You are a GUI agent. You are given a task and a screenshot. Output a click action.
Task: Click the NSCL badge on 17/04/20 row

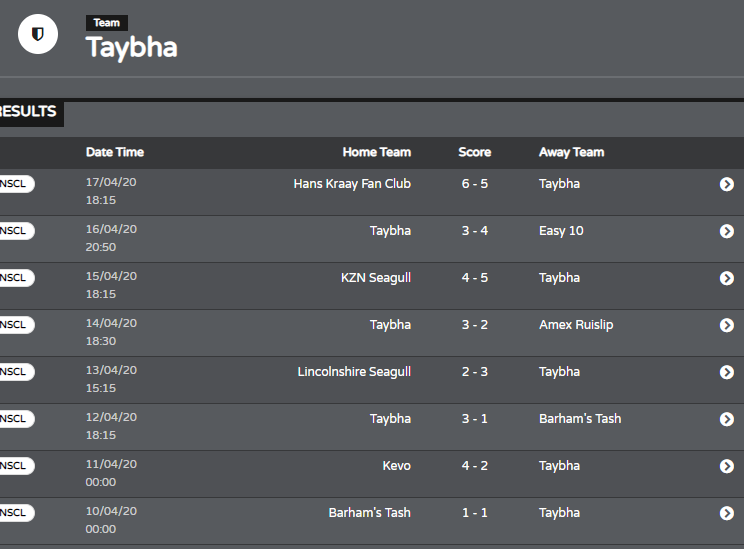point(15,184)
